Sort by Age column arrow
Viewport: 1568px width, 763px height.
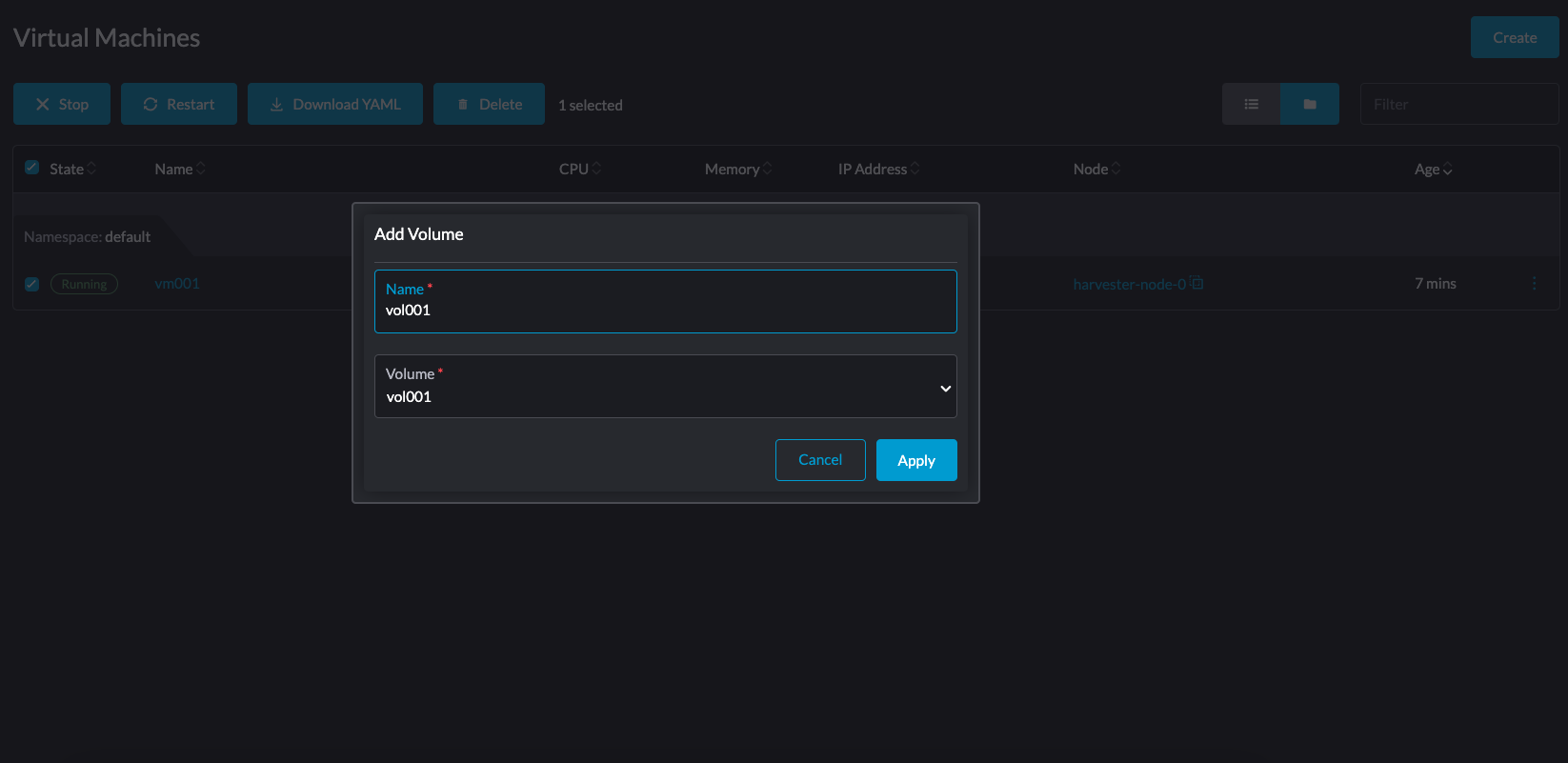point(1447,170)
